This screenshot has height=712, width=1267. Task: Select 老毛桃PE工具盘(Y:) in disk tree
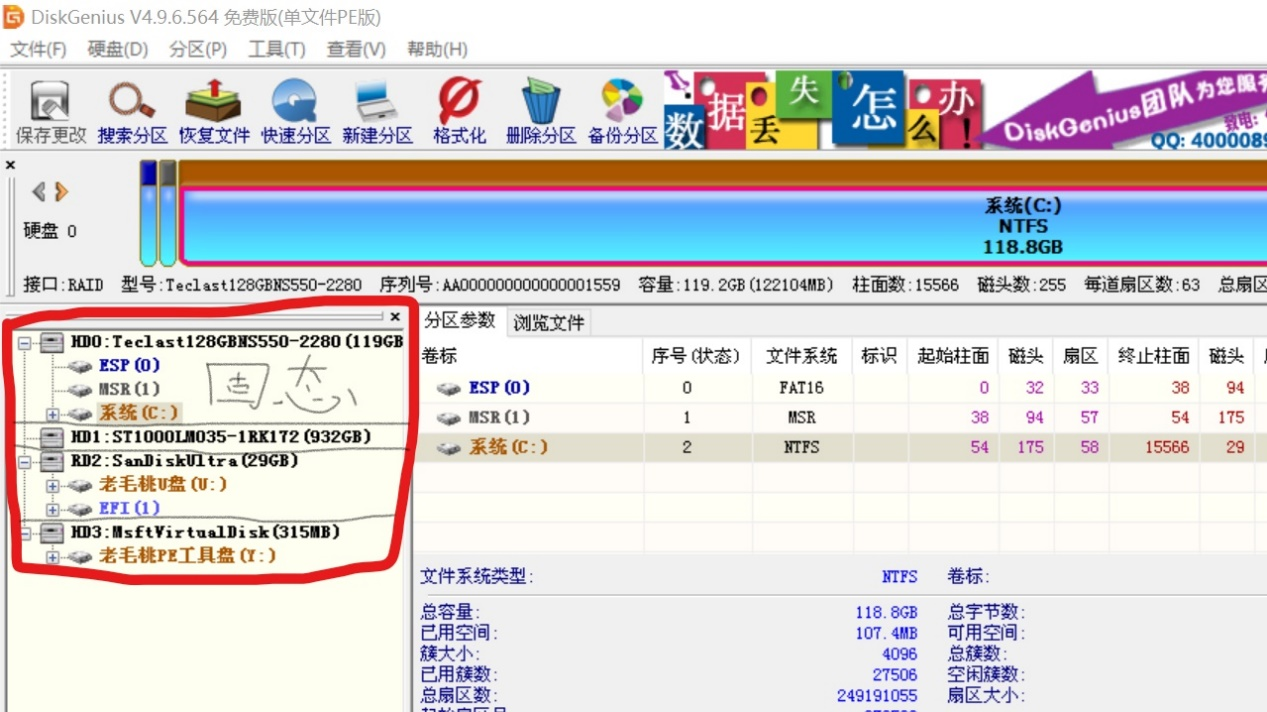[x=187, y=556]
